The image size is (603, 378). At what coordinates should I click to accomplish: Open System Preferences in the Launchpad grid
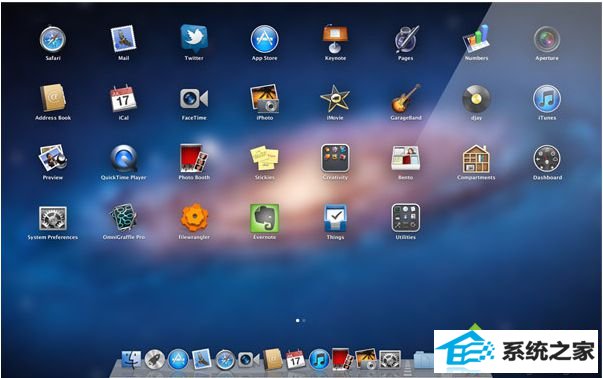[53, 218]
